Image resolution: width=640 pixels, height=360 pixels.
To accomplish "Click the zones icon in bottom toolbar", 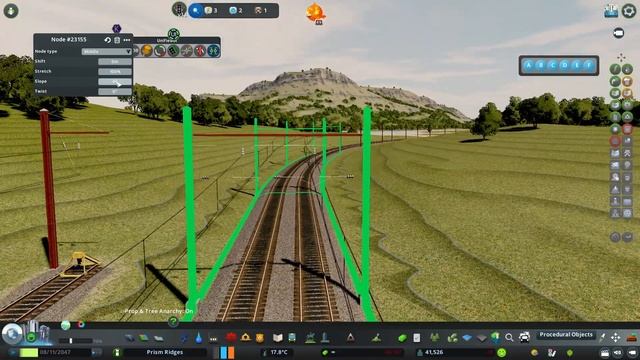I will [x=144, y=338].
